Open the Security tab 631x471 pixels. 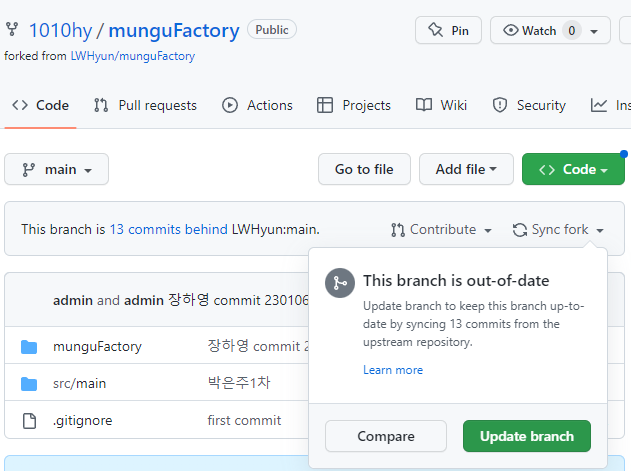(x=529, y=105)
